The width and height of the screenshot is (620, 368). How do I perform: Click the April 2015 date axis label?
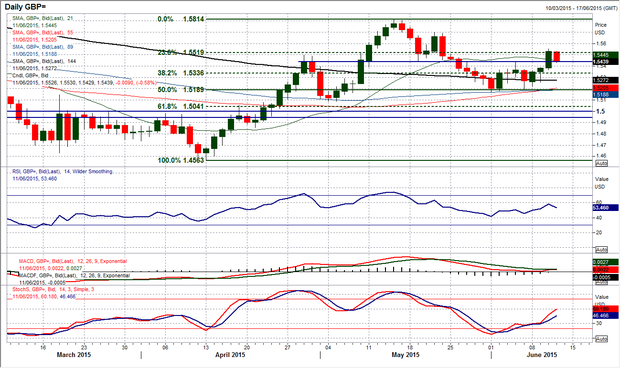pyautogui.click(x=230, y=355)
